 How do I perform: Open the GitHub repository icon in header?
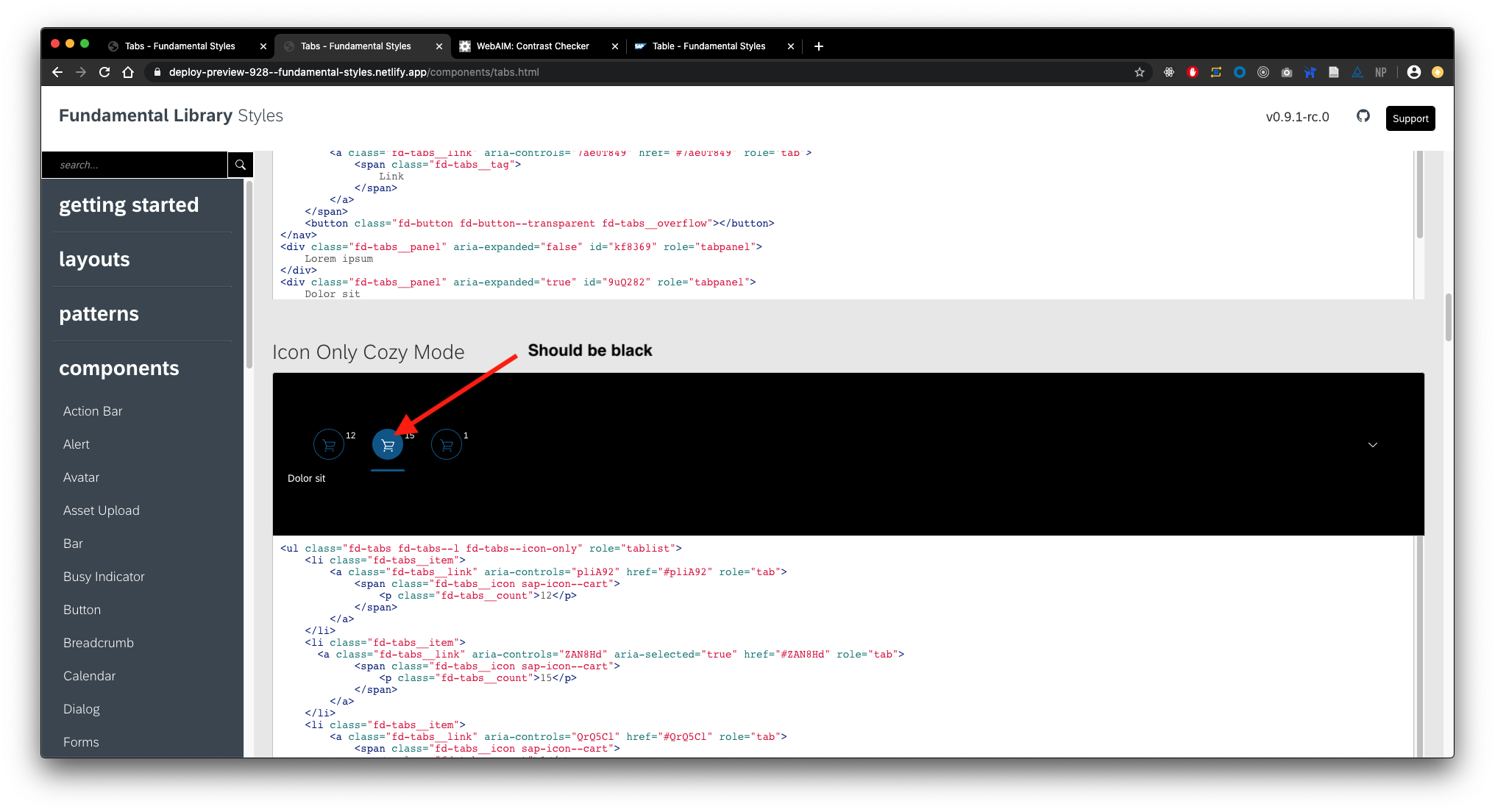1363,117
